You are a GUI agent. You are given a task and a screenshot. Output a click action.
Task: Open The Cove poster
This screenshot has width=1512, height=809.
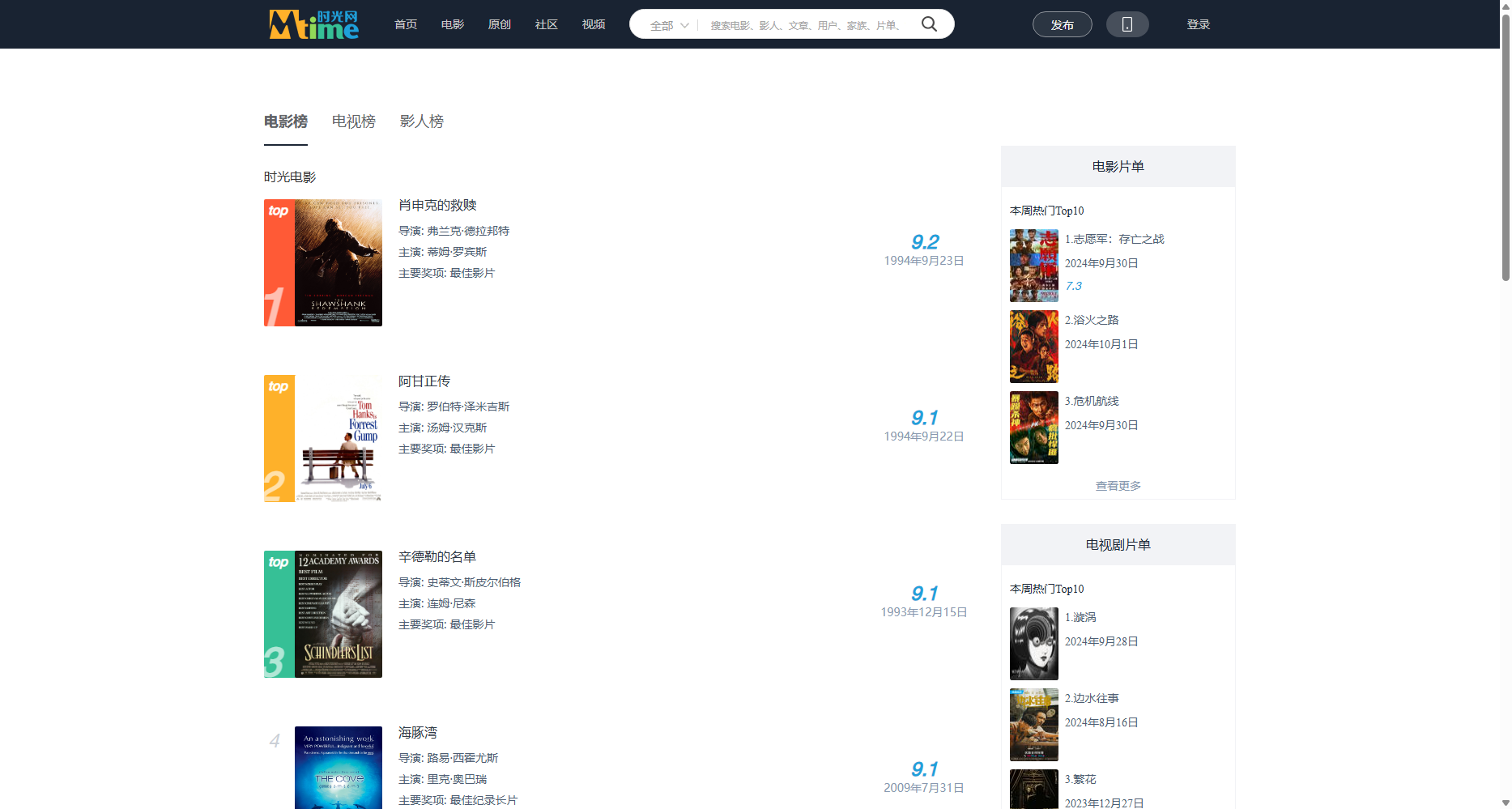(x=339, y=768)
